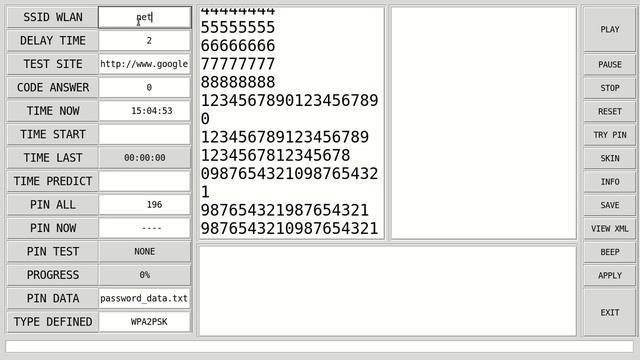
Task: Click the SAVE button
Action: (x=609, y=205)
